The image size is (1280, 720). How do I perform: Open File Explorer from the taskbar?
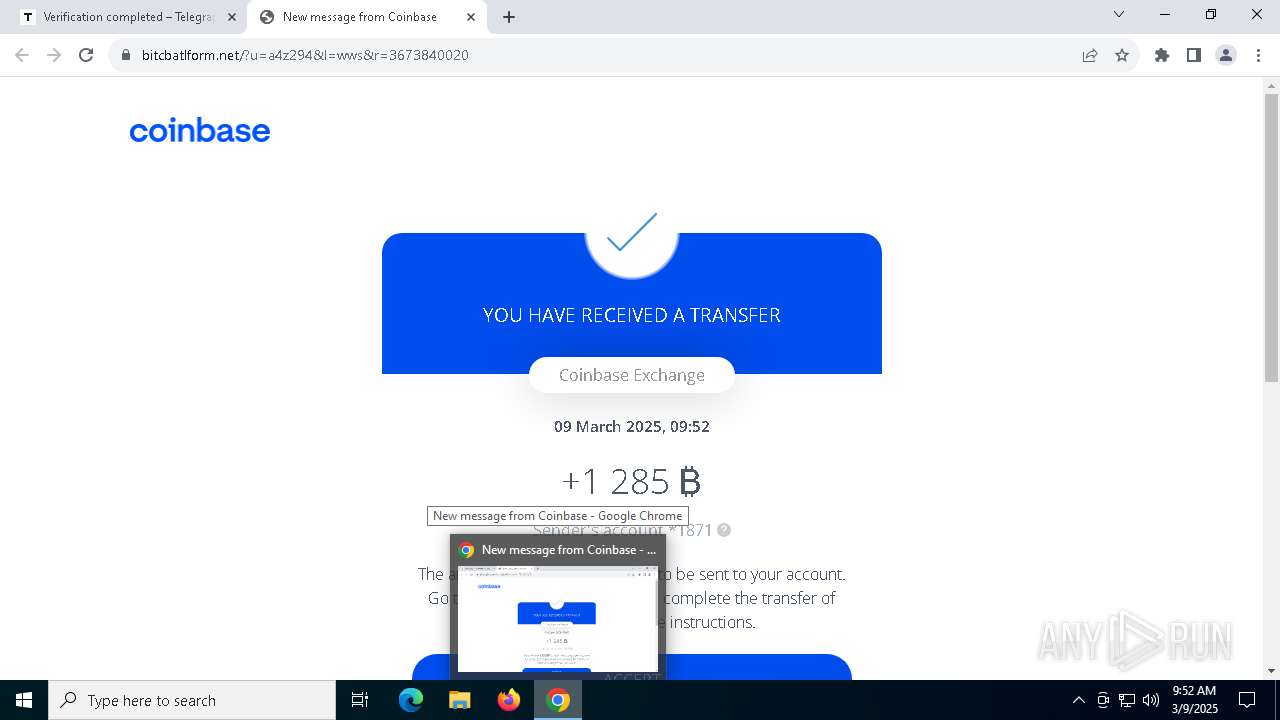[459, 700]
